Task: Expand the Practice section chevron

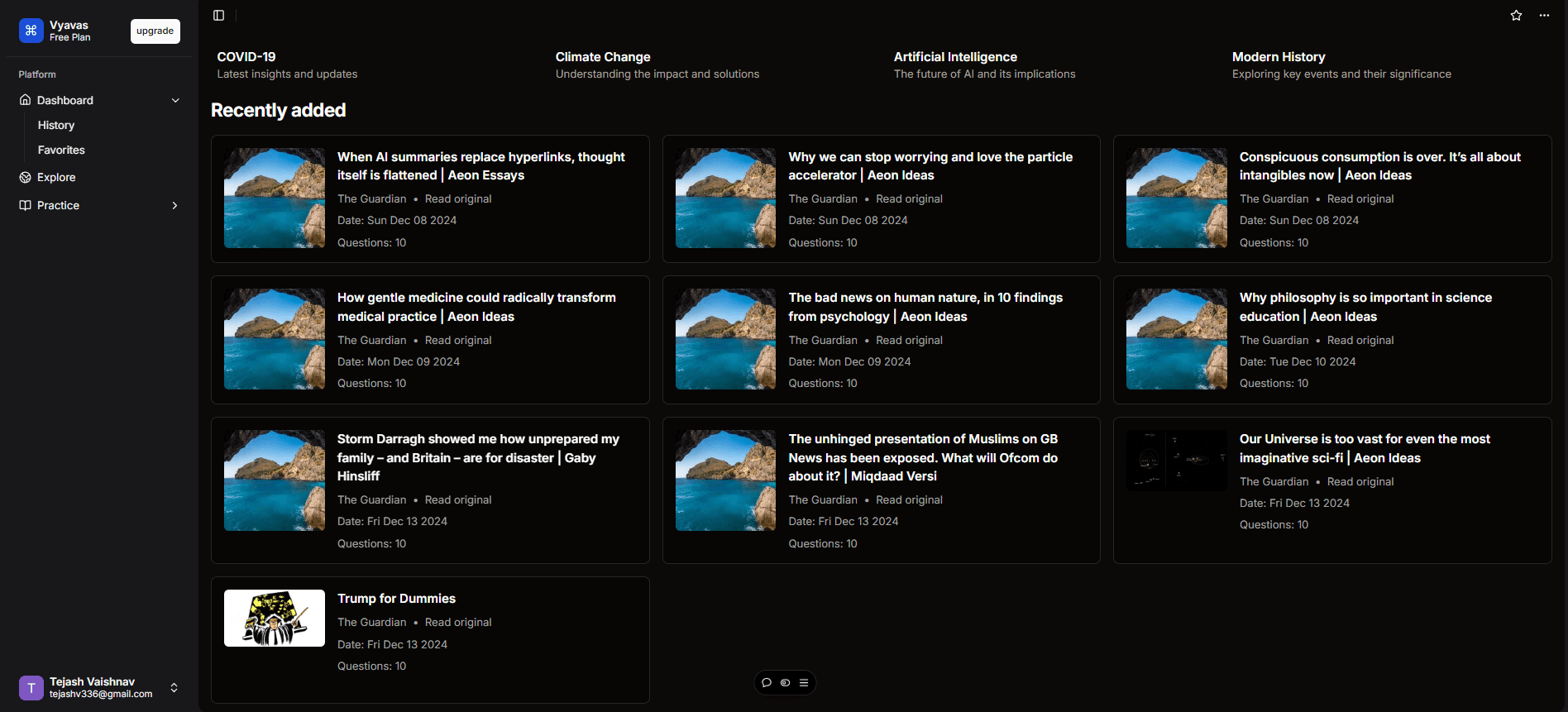Action: click(175, 205)
